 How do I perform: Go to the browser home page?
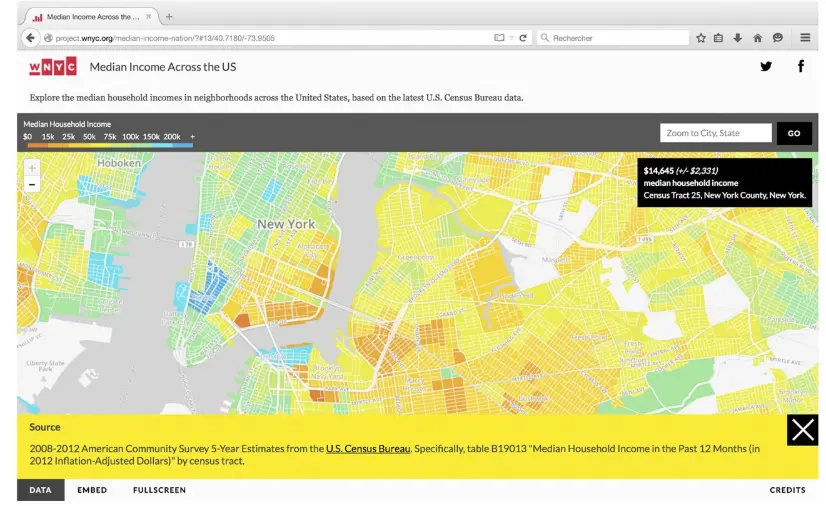tap(757, 38)
